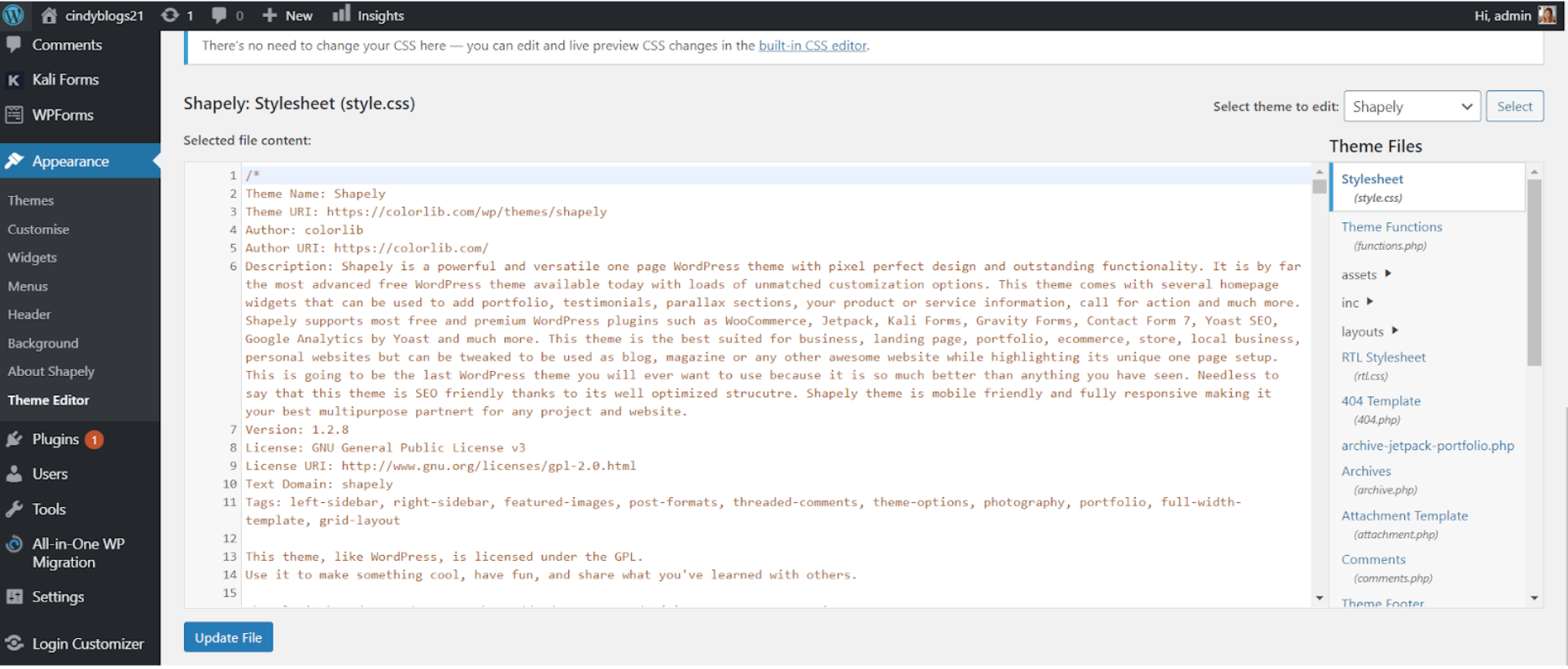Open the comments bubble in admin bar
The image size is (1568, 669).
(x=219, y=15)
